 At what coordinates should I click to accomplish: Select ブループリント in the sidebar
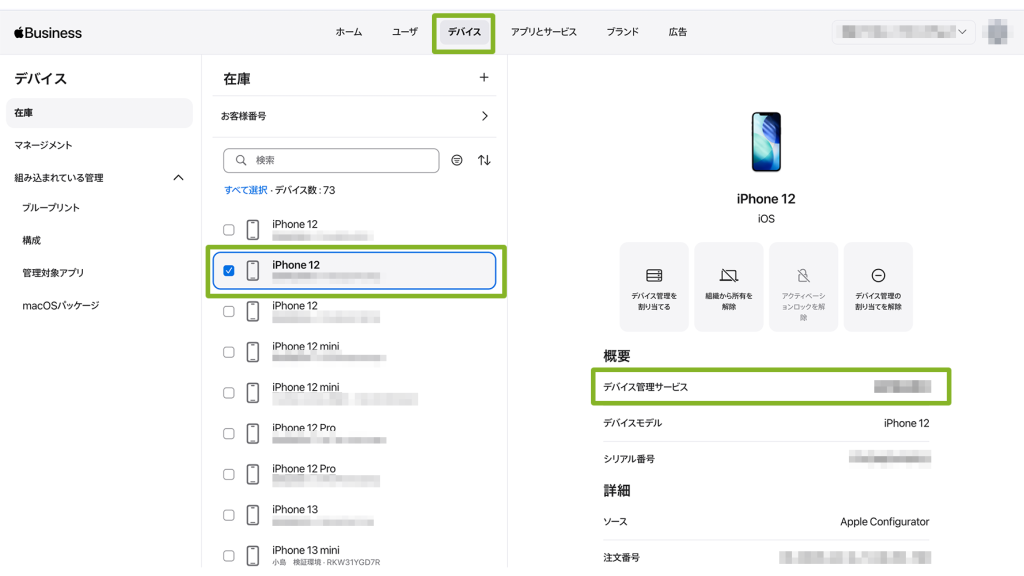tap(51, 208)
